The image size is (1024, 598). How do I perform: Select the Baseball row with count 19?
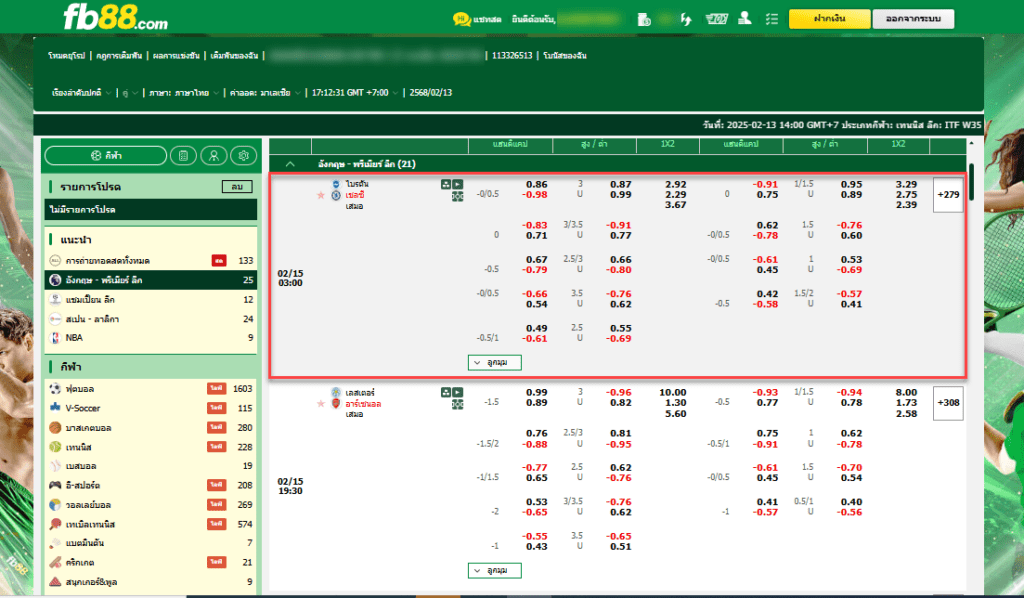click(x=151, y=466)
